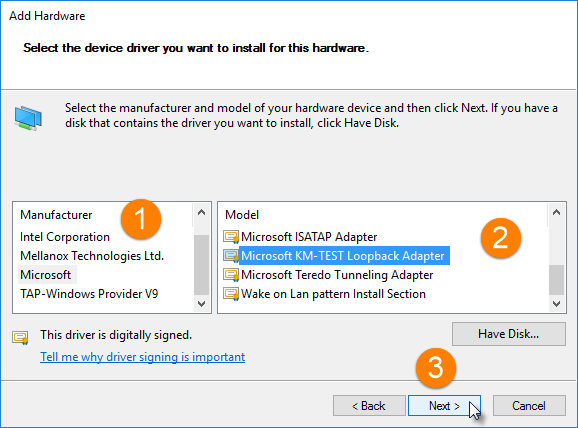
Task: Click Model list scroll down arrow
Action: (556, 304)
